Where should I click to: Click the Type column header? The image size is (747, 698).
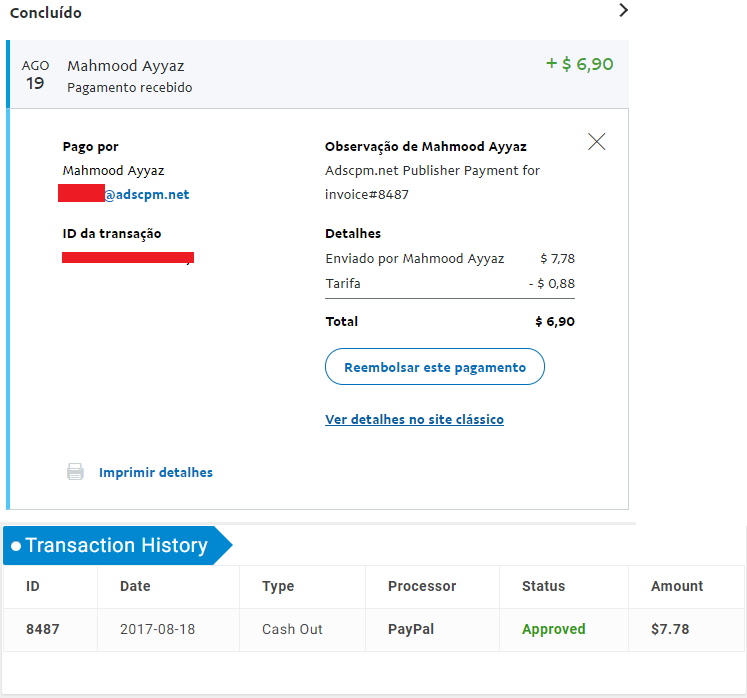[x=278, y=587]
